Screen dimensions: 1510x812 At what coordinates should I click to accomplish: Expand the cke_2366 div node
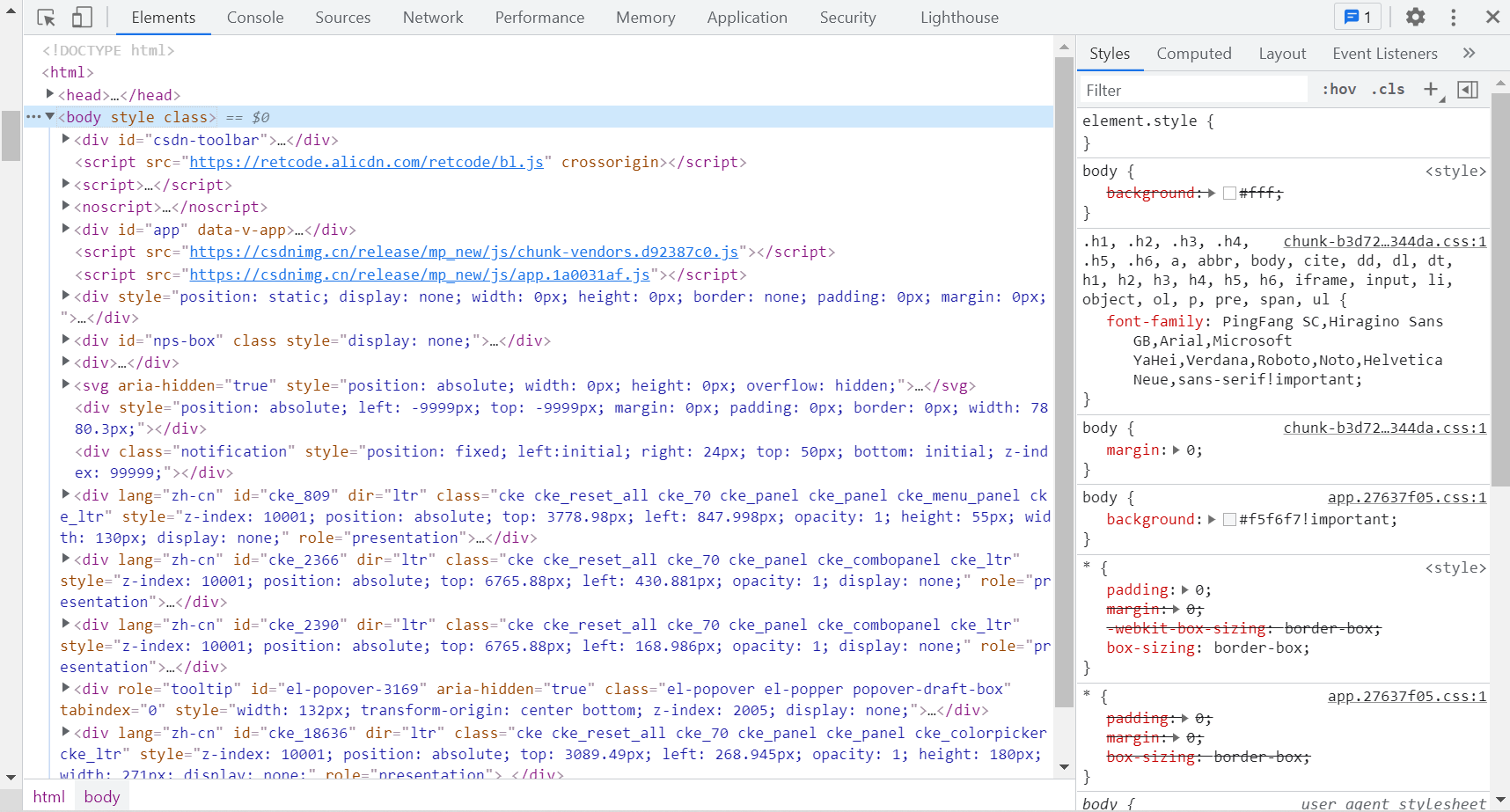pos(65,558)
